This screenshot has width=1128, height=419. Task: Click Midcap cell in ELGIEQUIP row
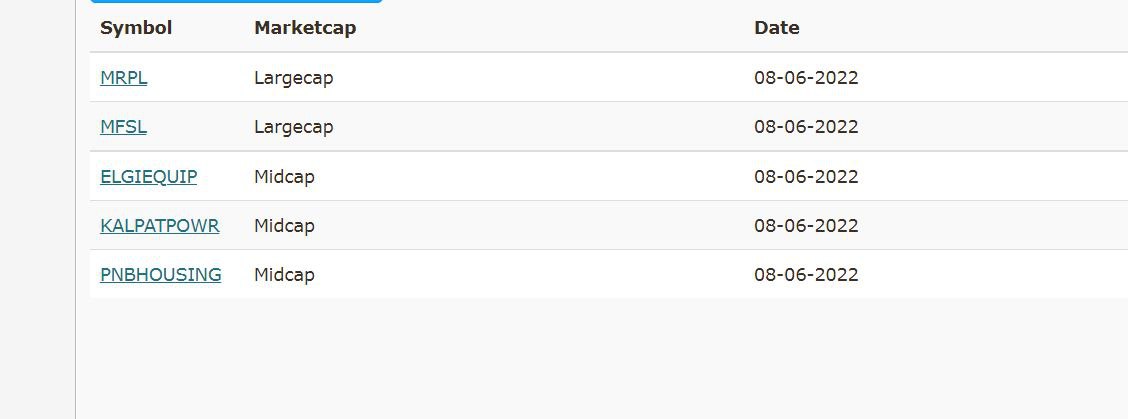(x=285, y=177)
